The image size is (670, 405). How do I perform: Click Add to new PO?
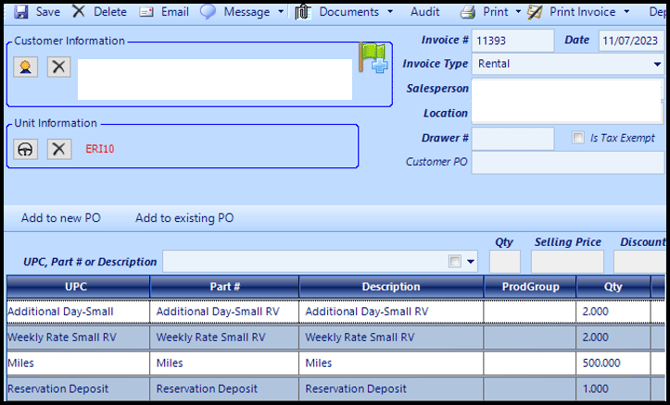click(60, 218)
